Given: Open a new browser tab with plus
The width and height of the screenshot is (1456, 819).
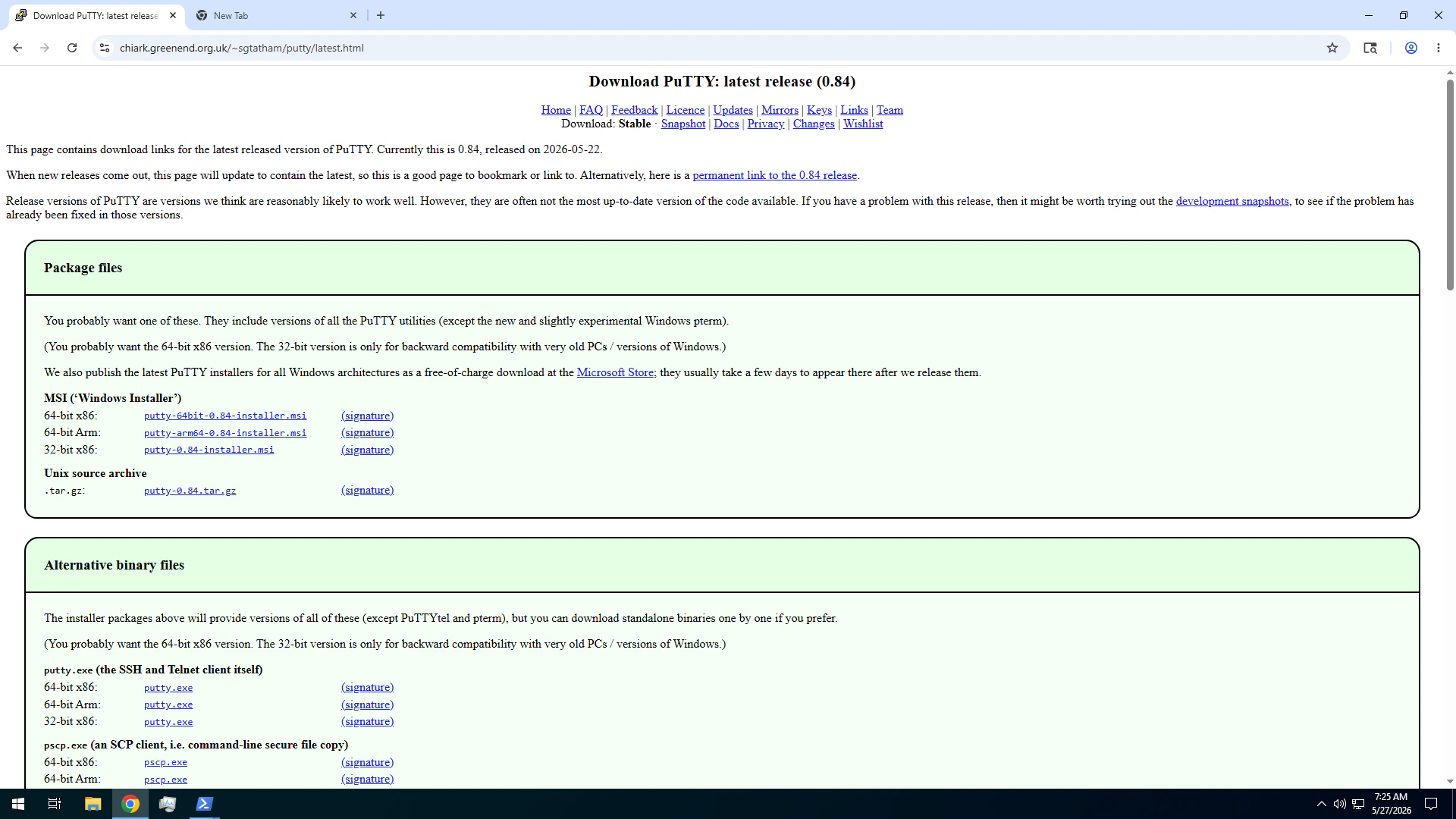Looking at the screenshot, I should point(381,15).
